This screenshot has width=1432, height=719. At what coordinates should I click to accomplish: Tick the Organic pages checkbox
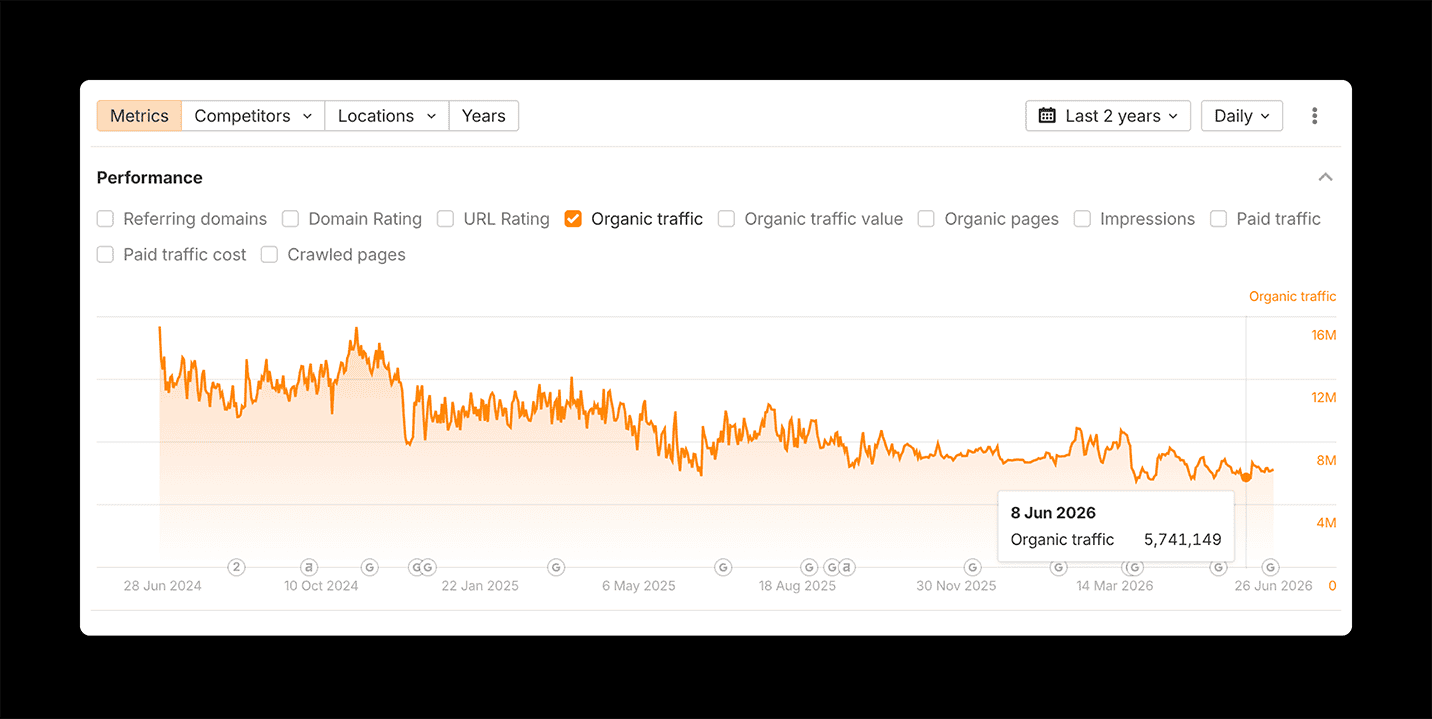[926, 219]
